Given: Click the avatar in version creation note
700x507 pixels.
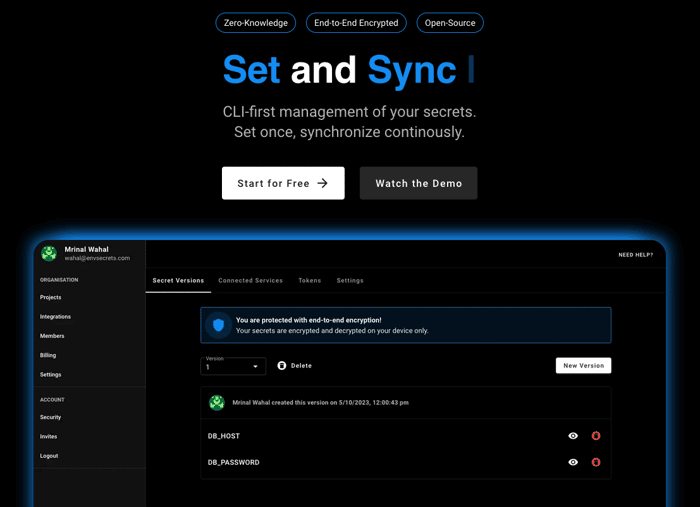Looking at the screenshot, I should (x=217, y=403).
